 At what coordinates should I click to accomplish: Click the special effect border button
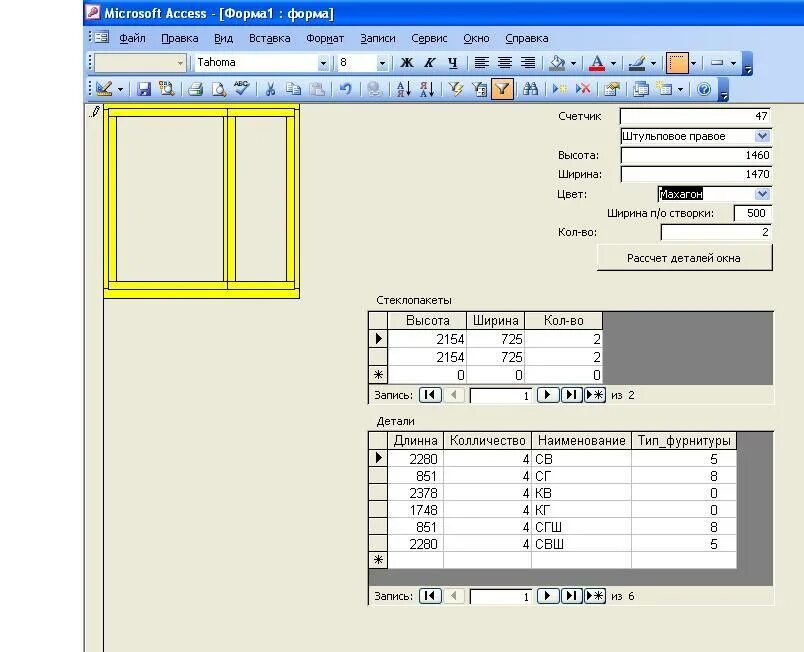[677, 63]
